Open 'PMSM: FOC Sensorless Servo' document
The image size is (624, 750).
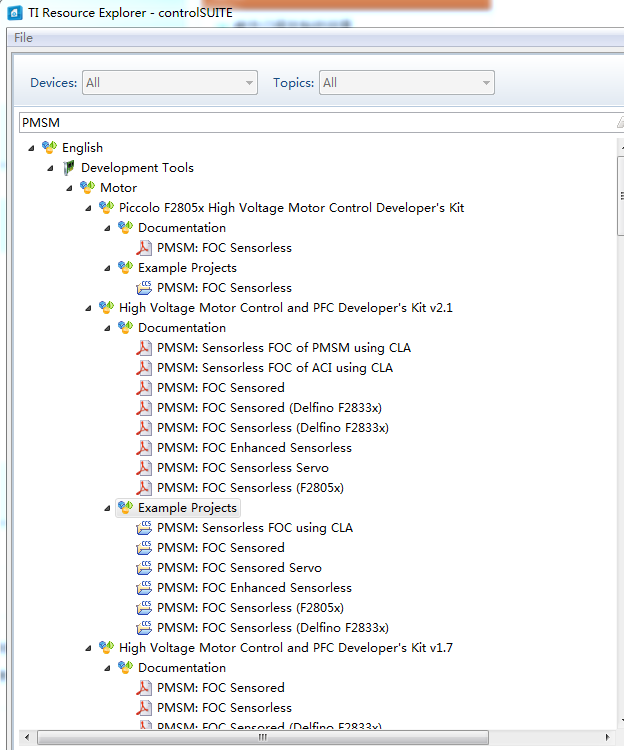pyautogui.click(x=243, y=468)
